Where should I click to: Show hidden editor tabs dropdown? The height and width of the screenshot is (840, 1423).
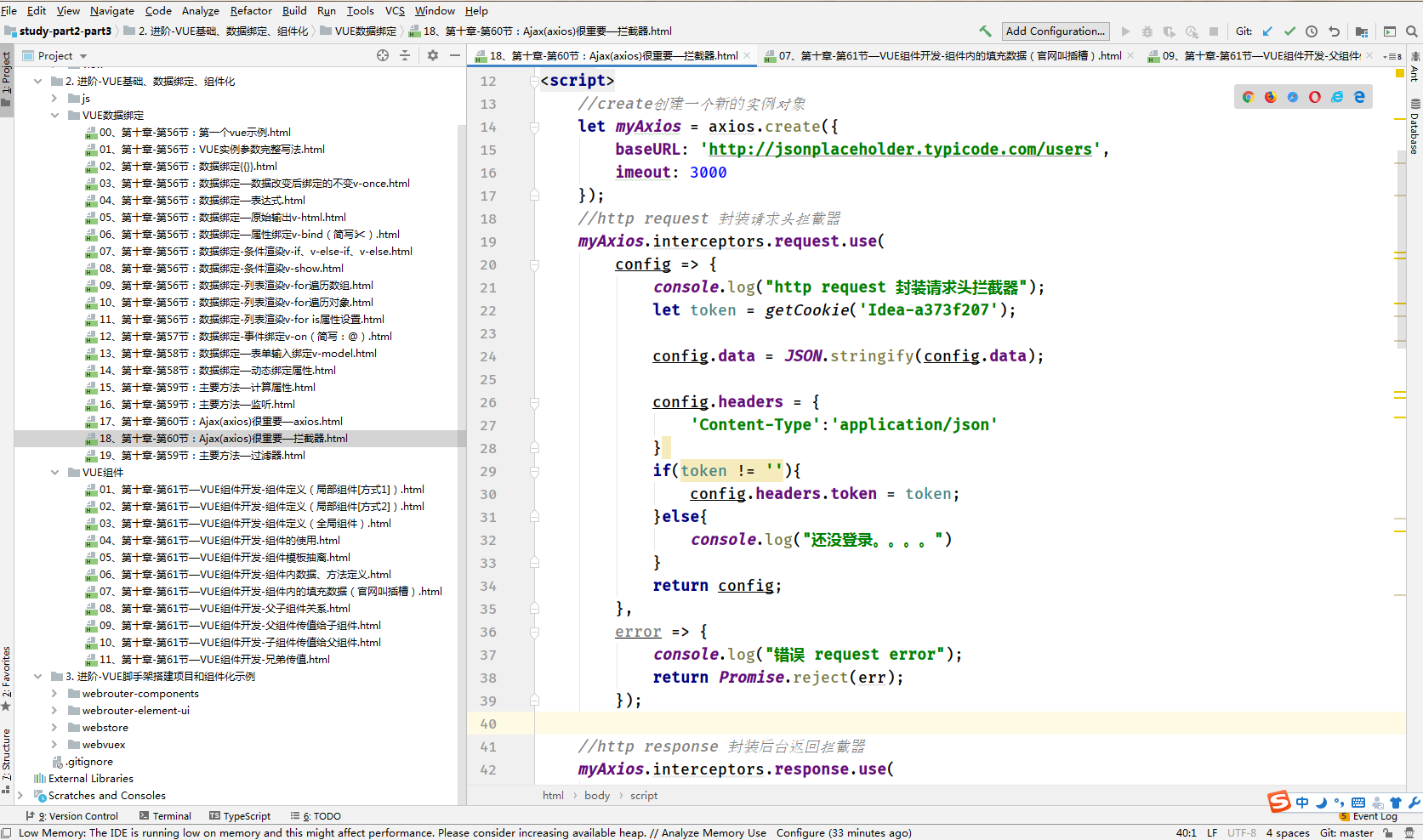pos(1392,56)
